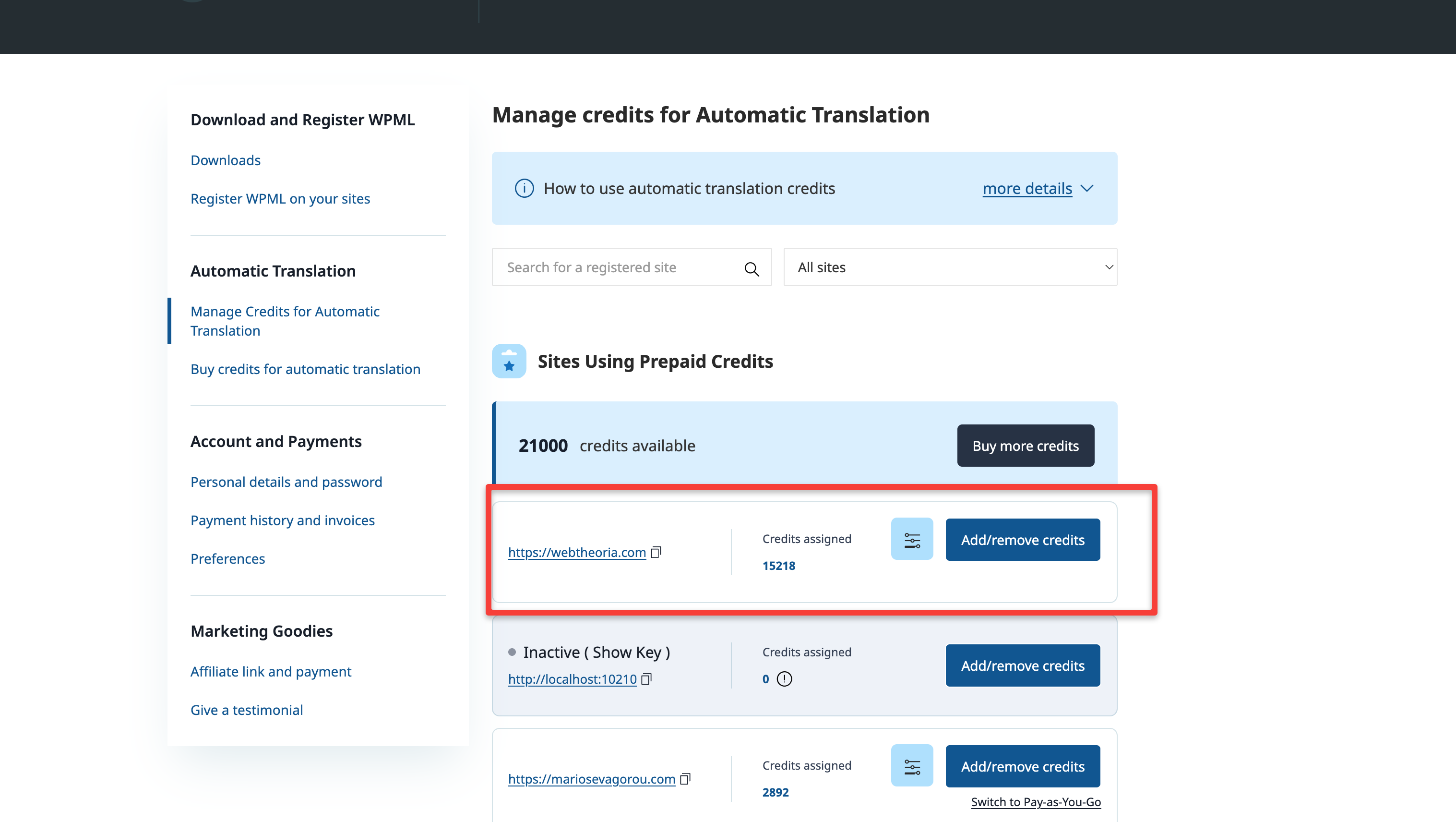The width and height of the screenshot is (1456, 822).
Task: Click Switch to Pay-as-You-Go link
Action: tap(1036, 802)
